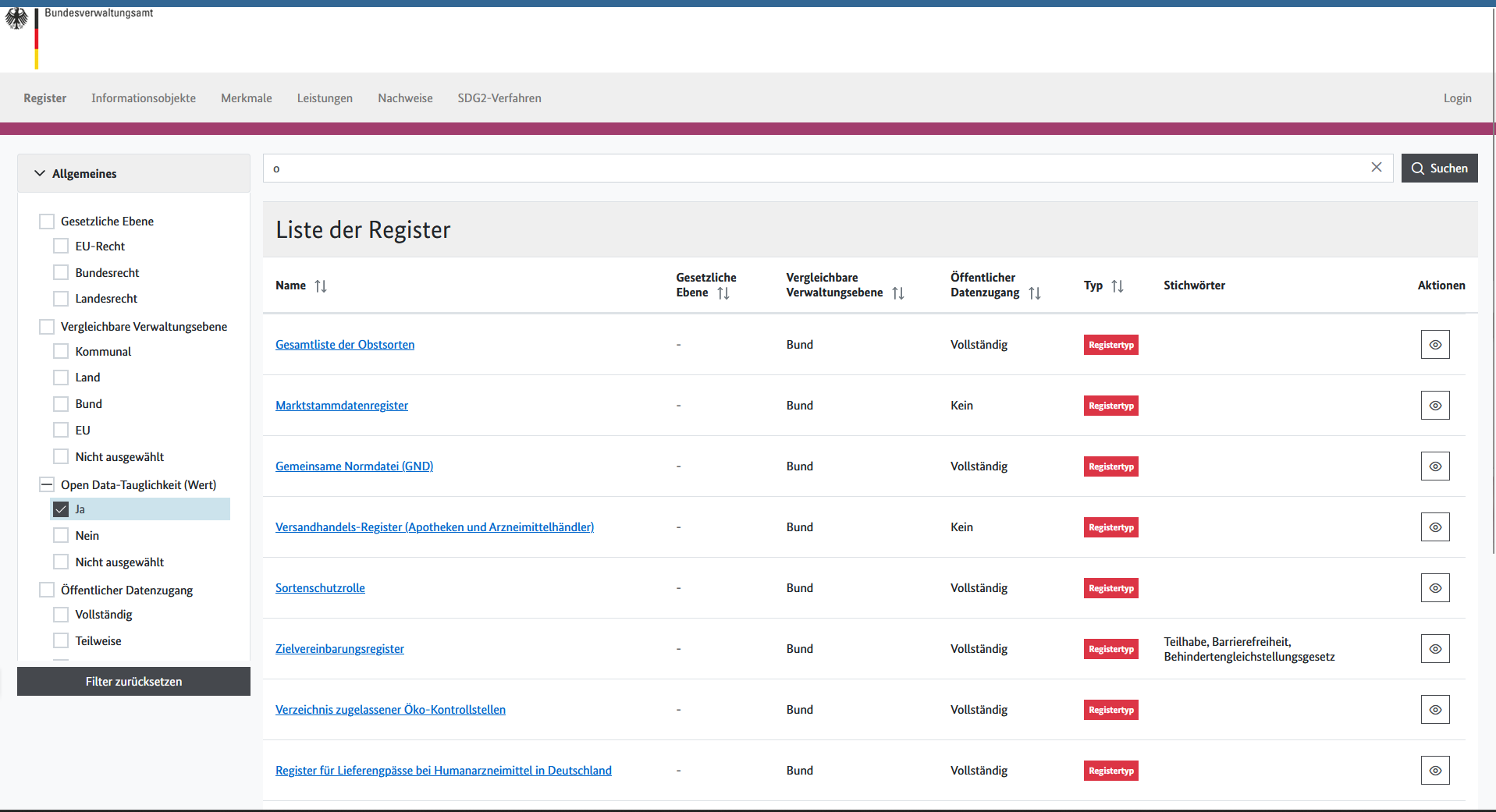Sort the table by Name column arrows
Image resolution: width=1496 pixels, height=812 pixels.
click(x=321, y=286)
